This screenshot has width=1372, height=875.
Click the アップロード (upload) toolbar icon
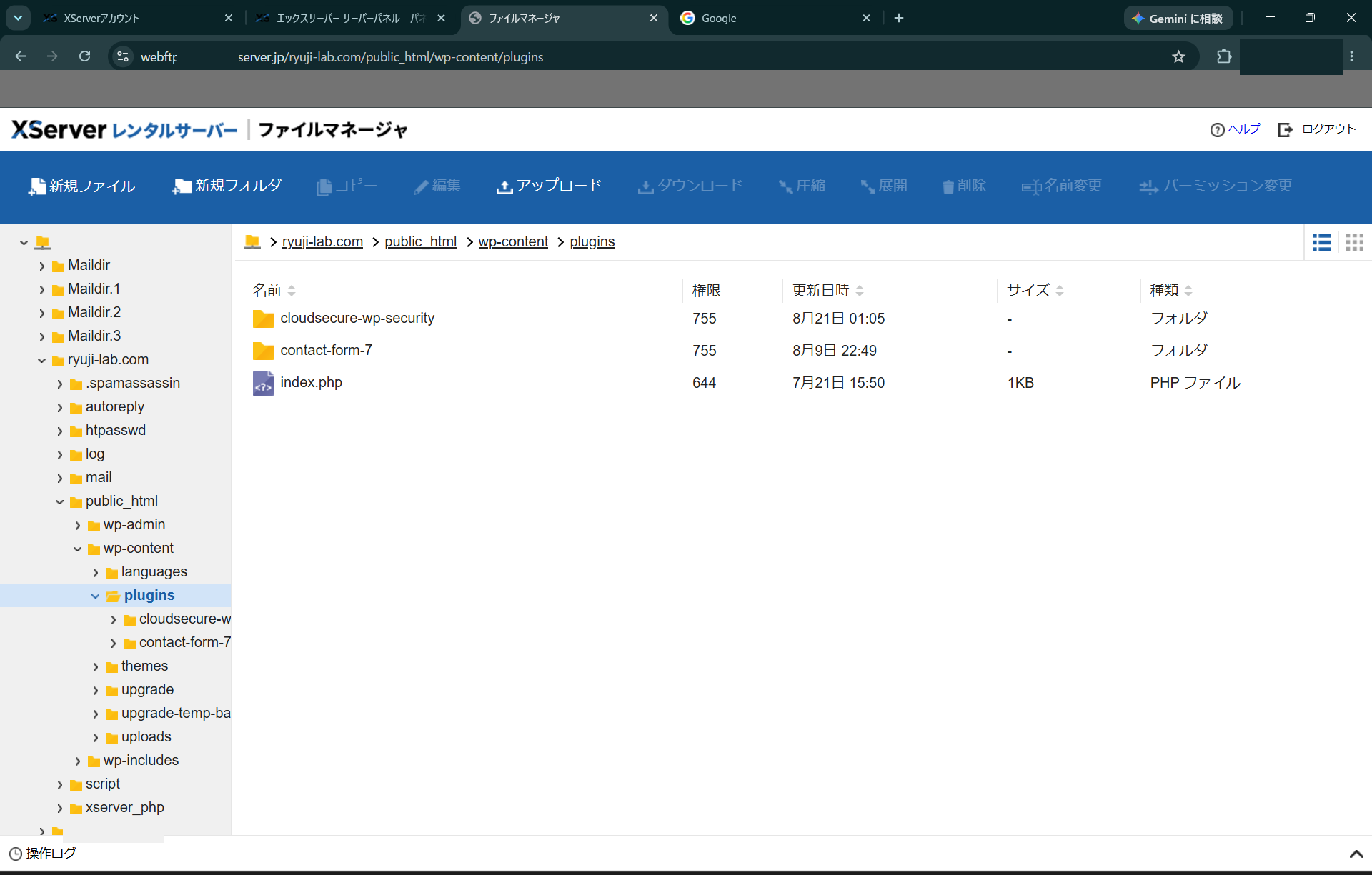504,186
